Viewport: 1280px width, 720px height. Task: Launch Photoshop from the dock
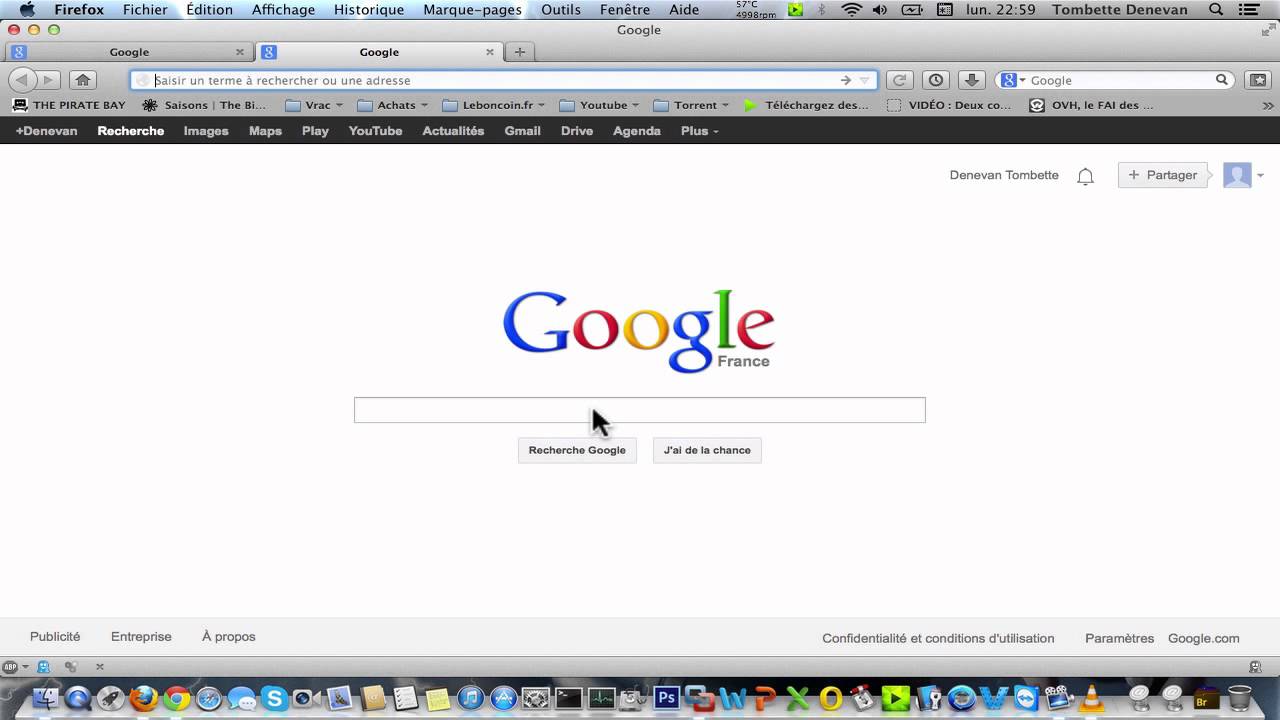(x=667, y=699)
